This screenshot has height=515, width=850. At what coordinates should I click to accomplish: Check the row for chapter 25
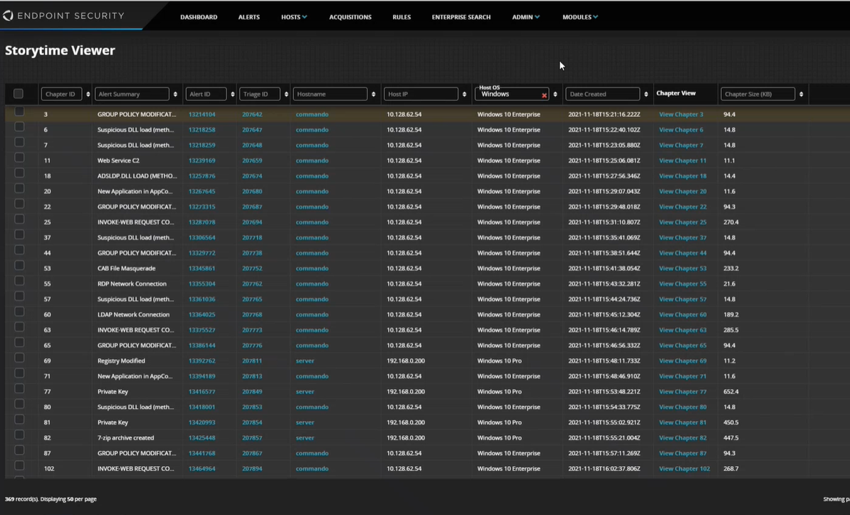tap(19, 219)
